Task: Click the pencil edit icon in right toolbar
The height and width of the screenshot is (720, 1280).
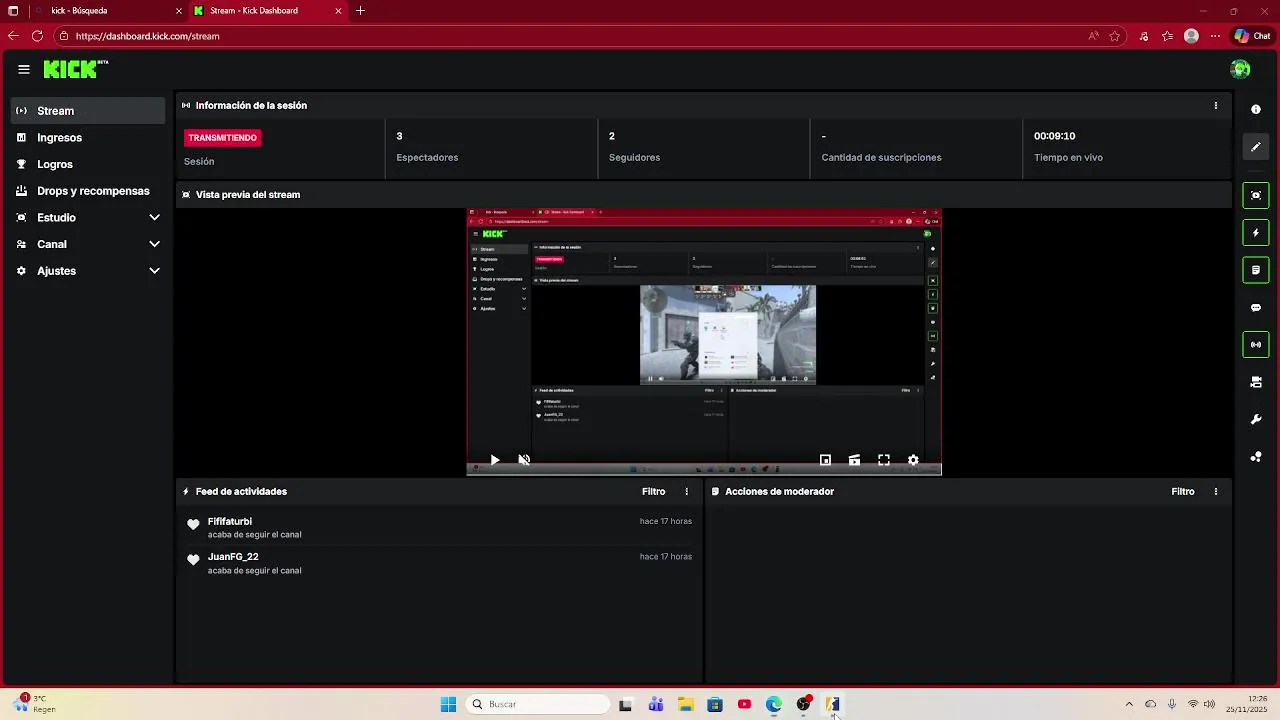Action: pos(1256,147)
